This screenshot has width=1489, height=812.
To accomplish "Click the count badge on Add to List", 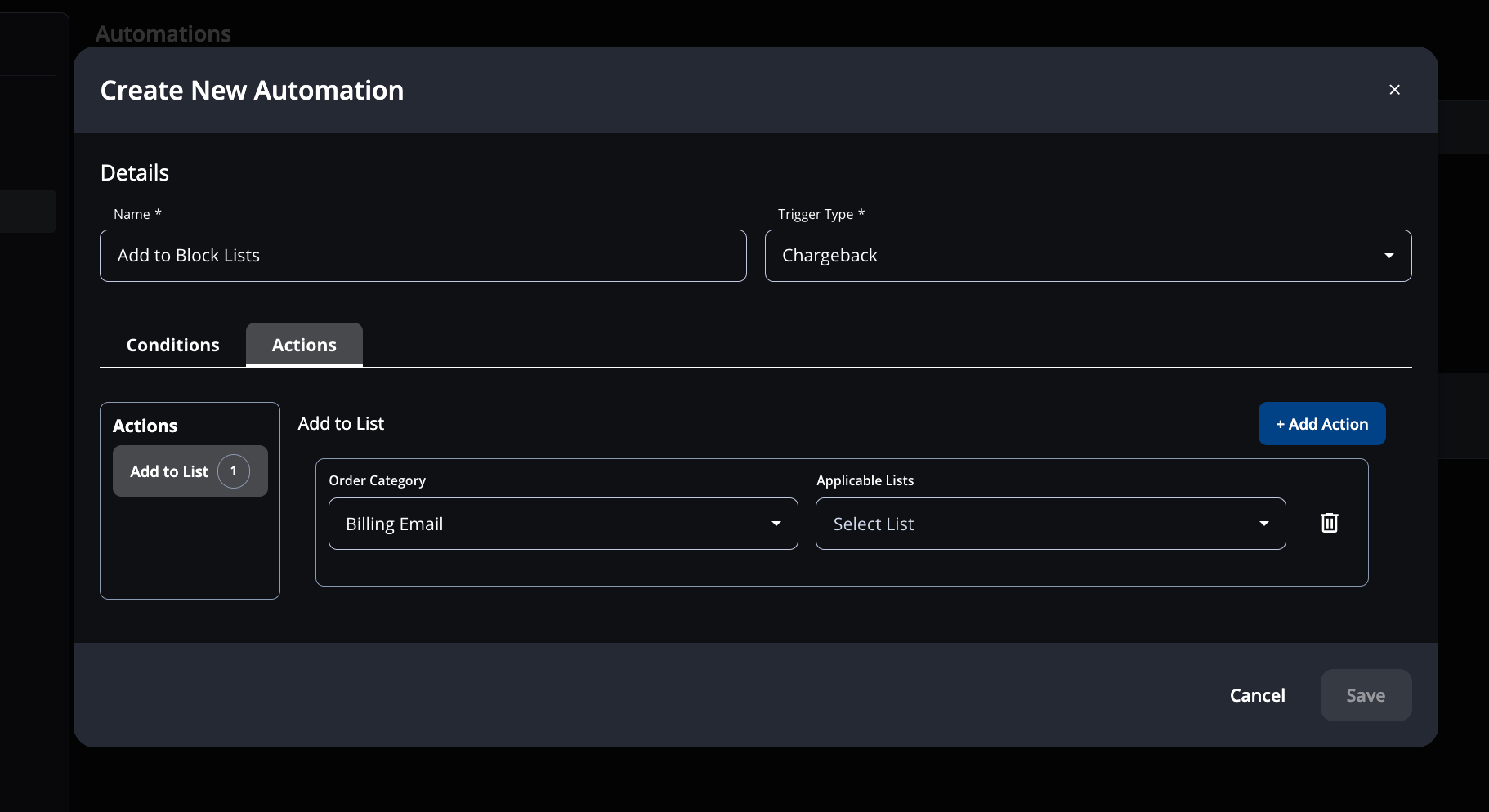I will click(x=234, y=471).
